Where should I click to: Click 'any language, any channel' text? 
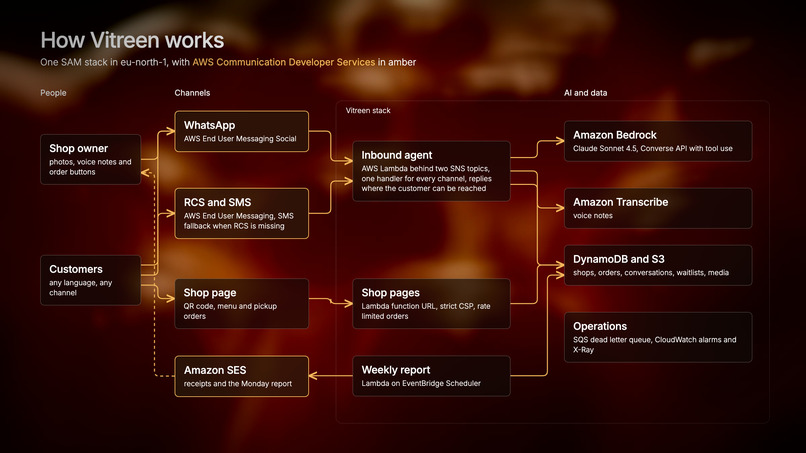[81, 287]
